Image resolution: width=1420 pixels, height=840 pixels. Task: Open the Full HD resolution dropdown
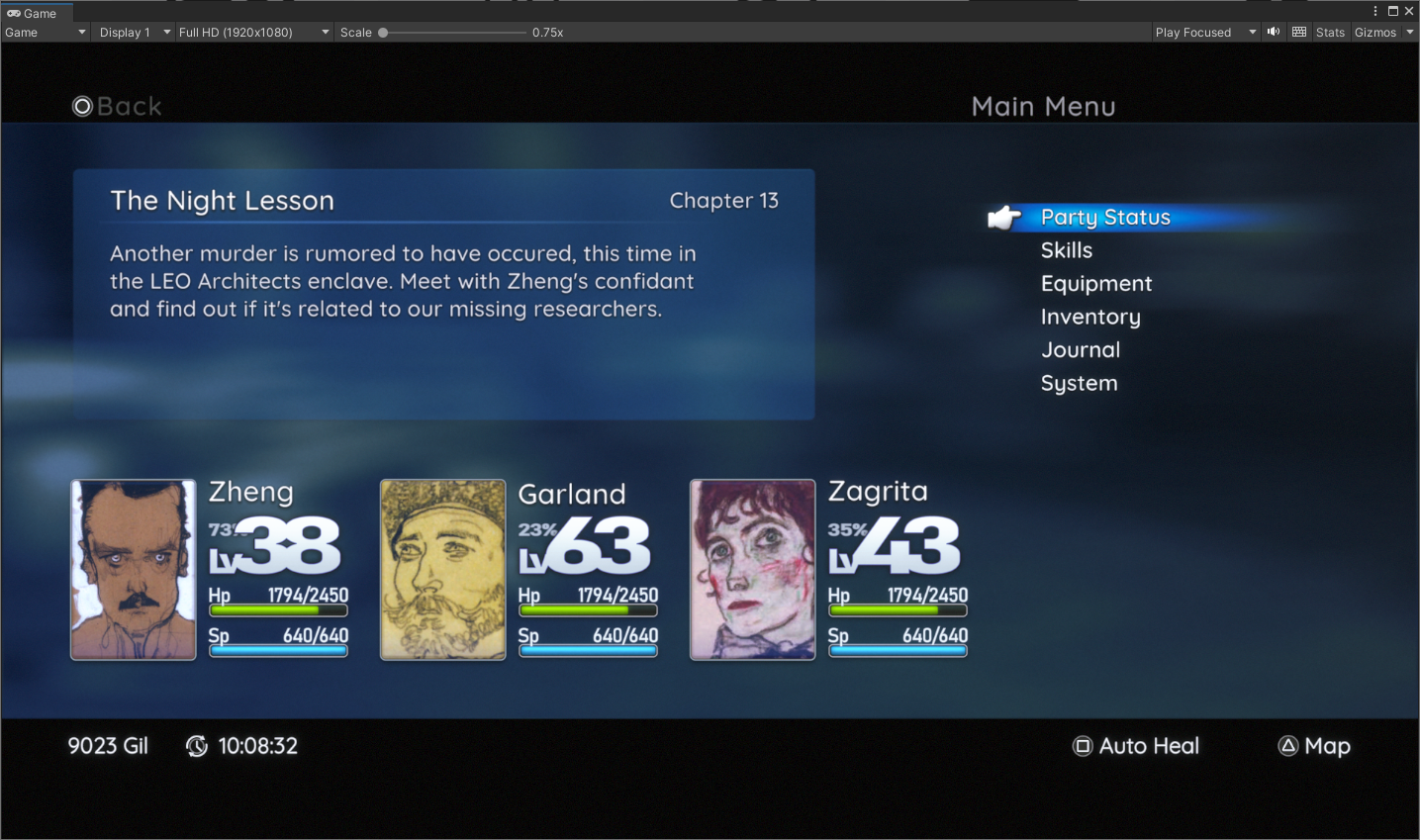pos(253,32)
